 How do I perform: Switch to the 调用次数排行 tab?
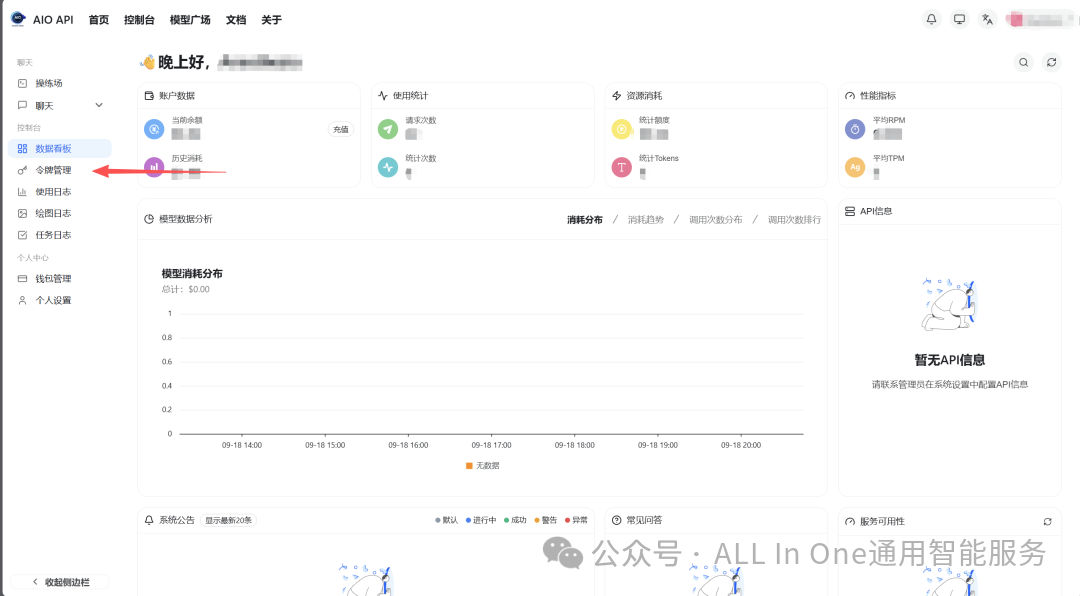pos(794,220)
